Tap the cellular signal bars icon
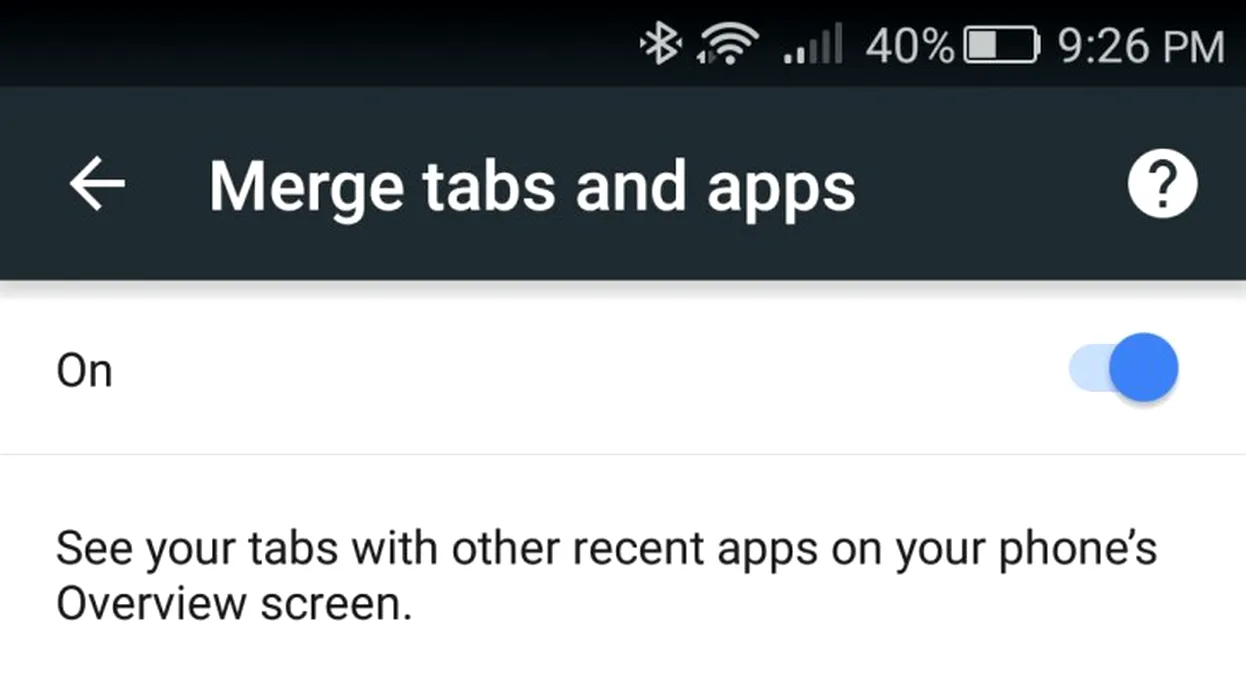1246x700 pixels. [x=813, y=45]
